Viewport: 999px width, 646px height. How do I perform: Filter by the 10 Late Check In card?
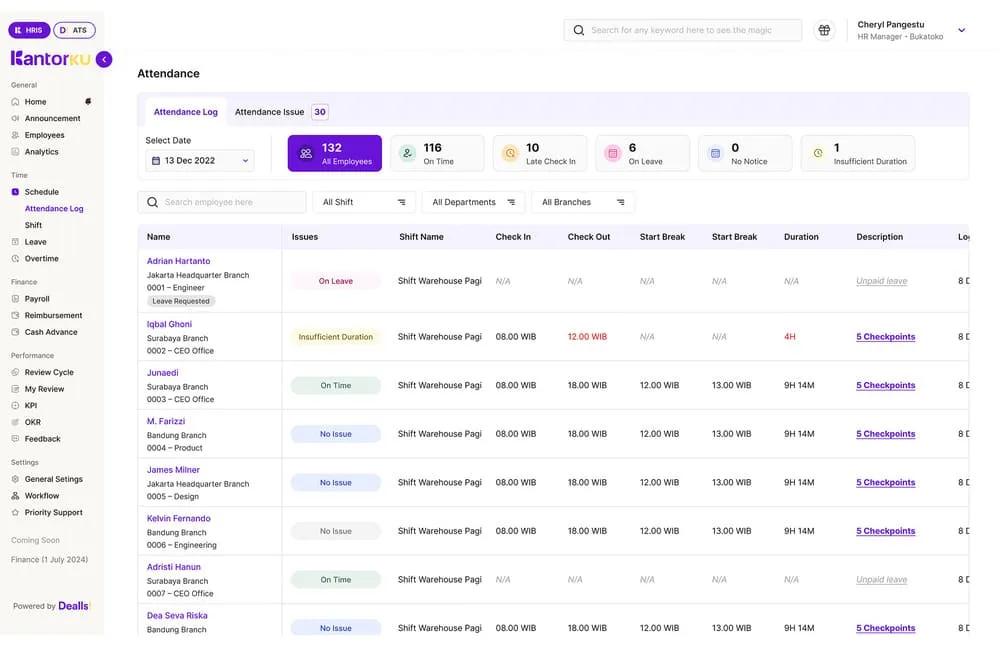(x=540, y=152)
